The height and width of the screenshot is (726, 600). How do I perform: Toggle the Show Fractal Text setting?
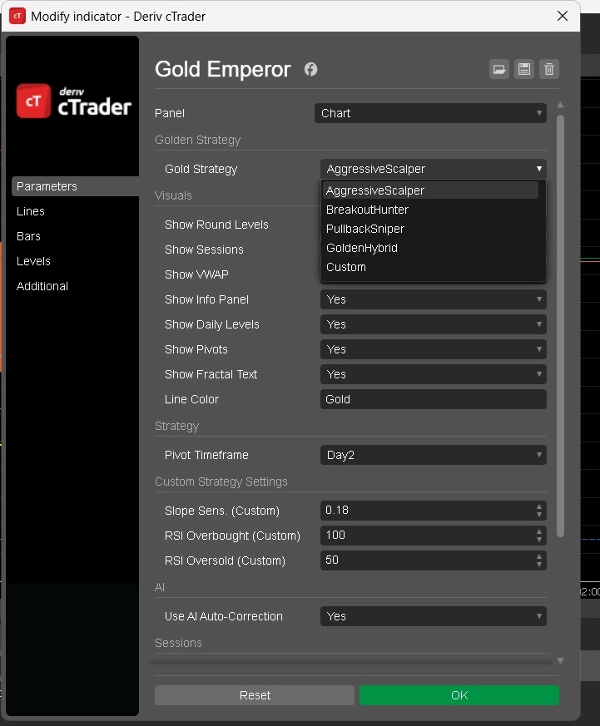pyautogui.click(x=433, y=374)
